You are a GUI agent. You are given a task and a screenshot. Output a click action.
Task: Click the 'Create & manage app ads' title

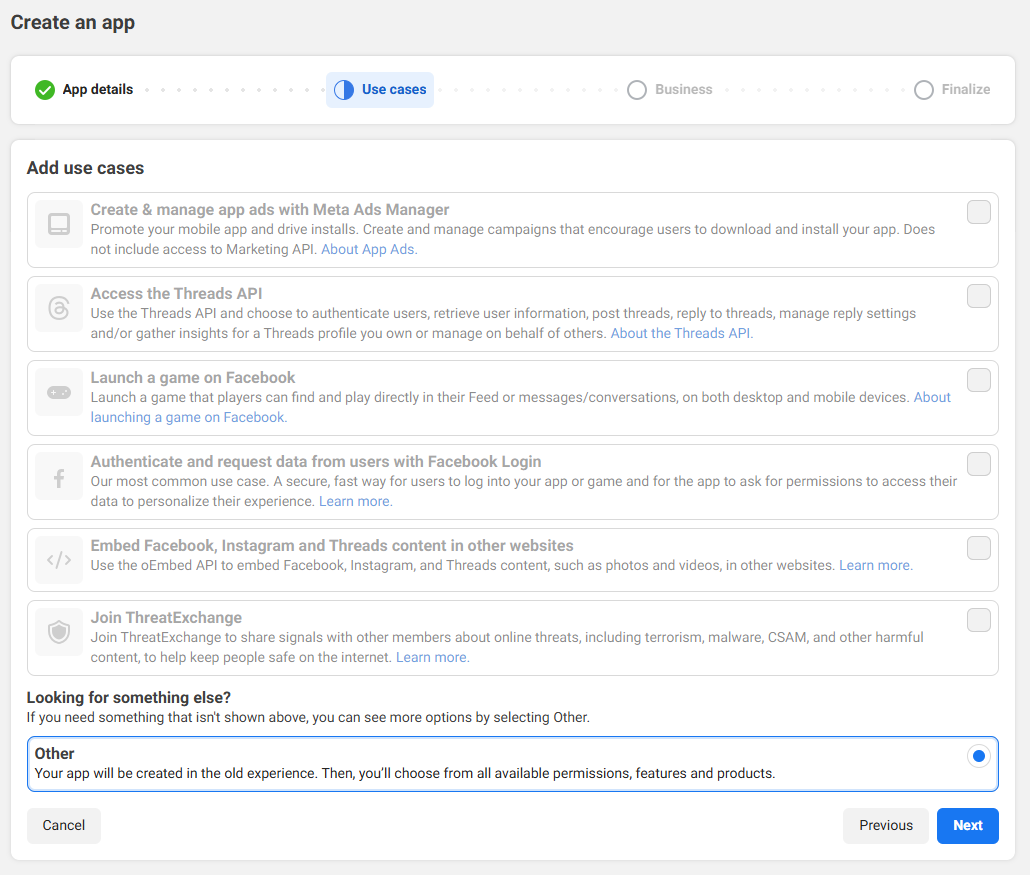pyautogui.click(x=270, y=210)
